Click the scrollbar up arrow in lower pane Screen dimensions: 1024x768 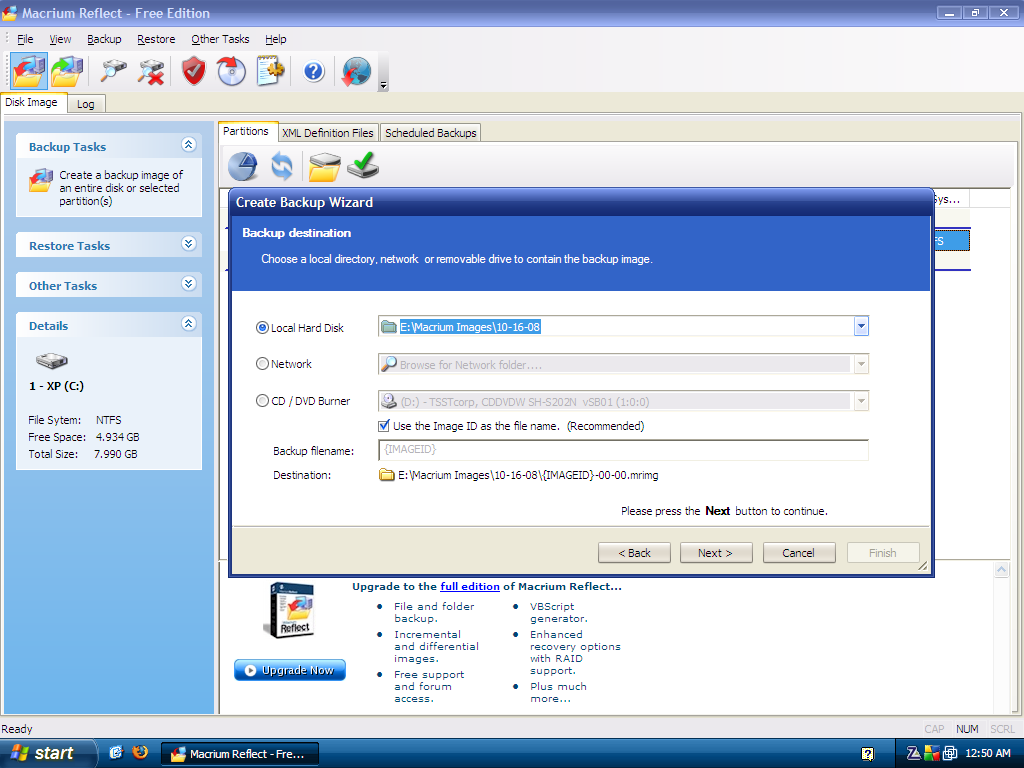[x=1001, y=569]
